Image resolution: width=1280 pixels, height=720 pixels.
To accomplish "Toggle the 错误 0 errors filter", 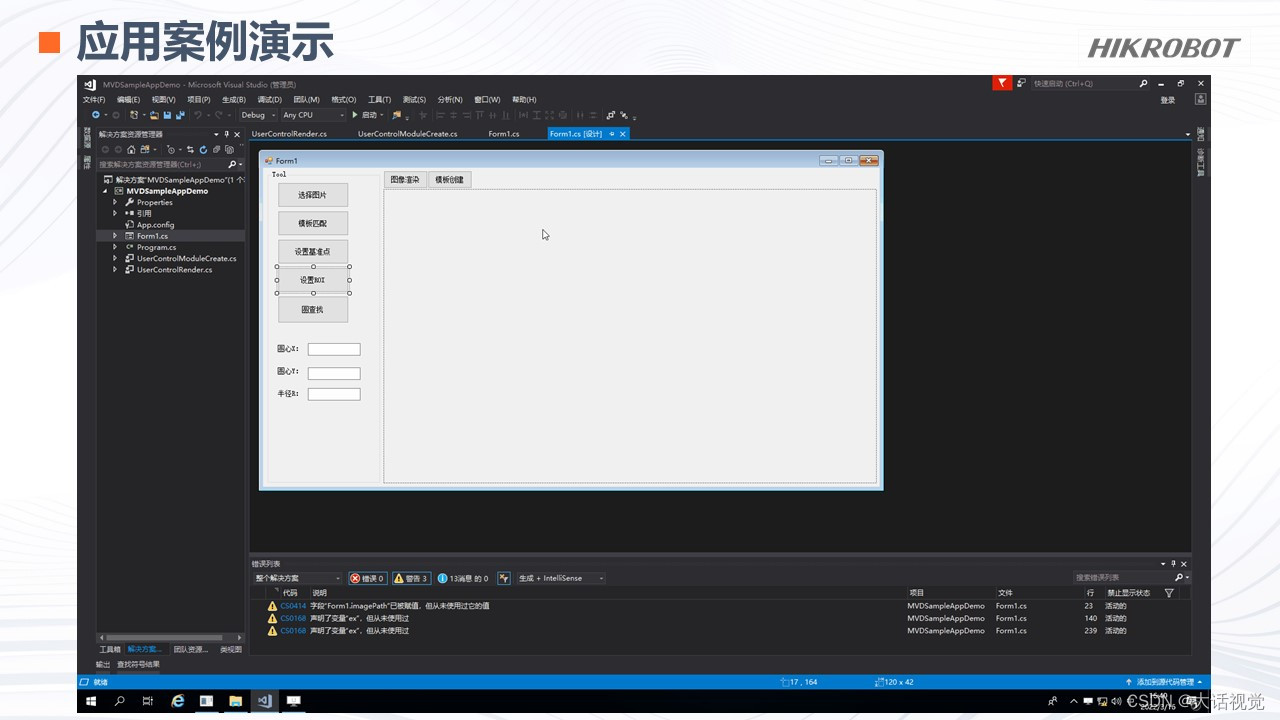I will pyautogui.click(x=368, y=578).
